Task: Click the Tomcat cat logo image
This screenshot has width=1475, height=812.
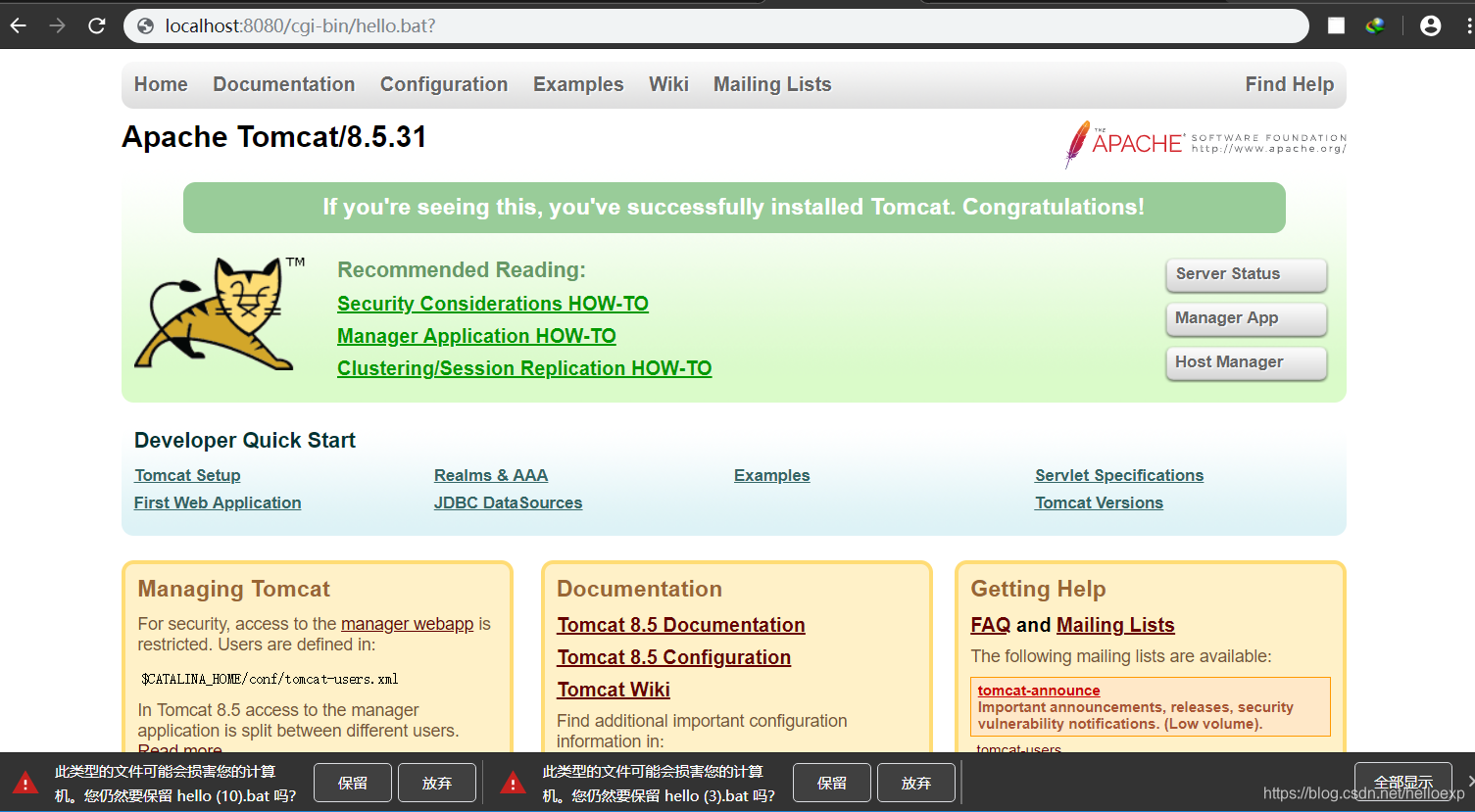Action: pos(220,313)
